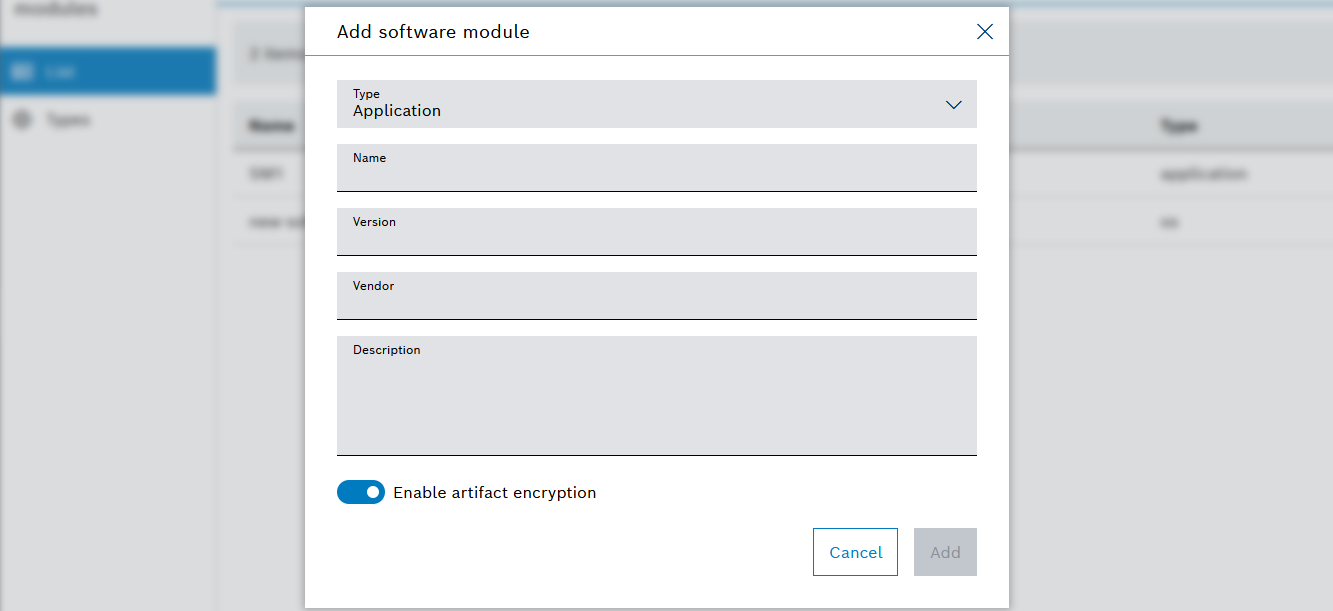Open the Type field showing Application

tap(640, 104)
